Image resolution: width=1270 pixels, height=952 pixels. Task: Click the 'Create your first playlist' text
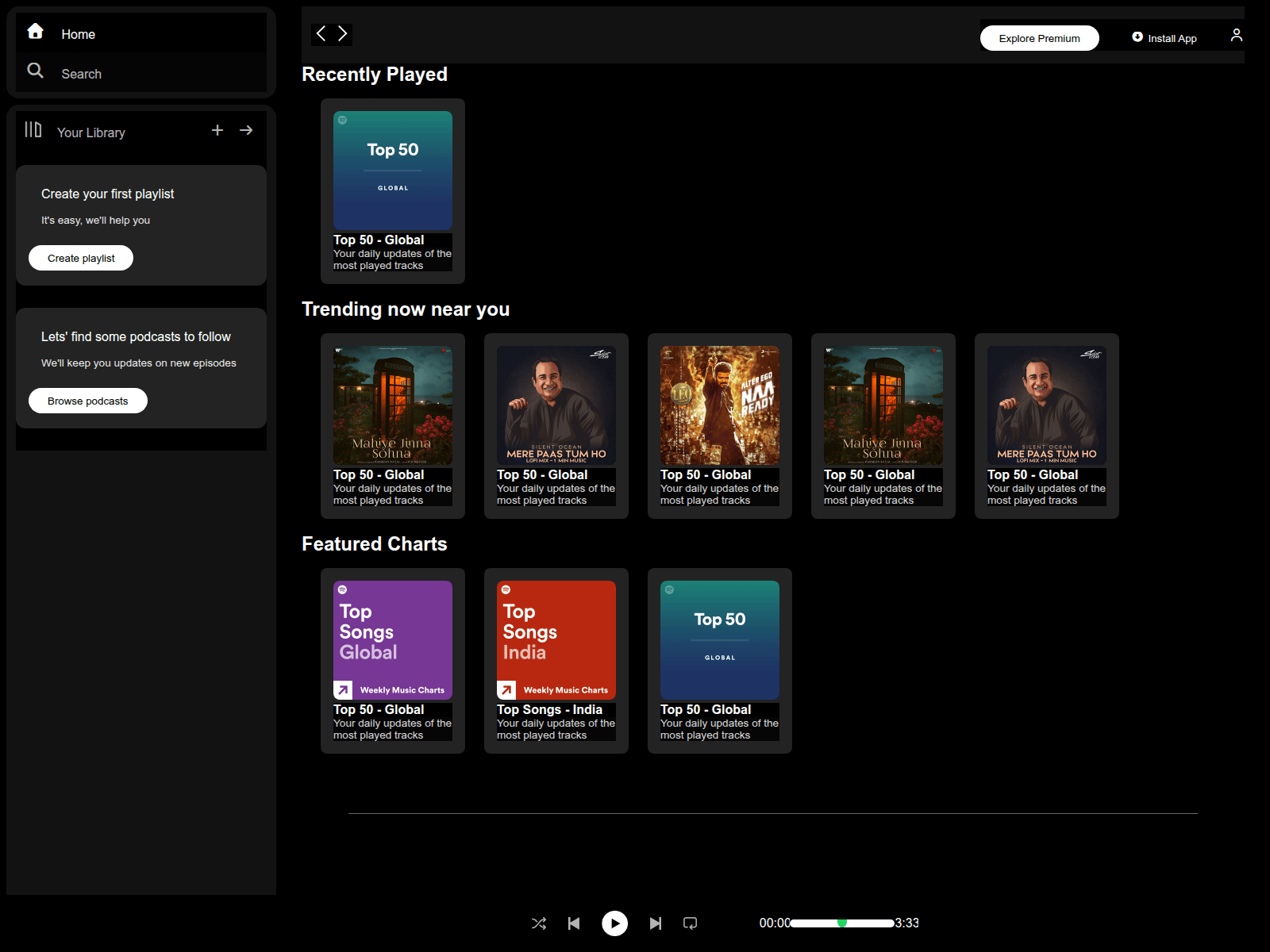point(108,194)
